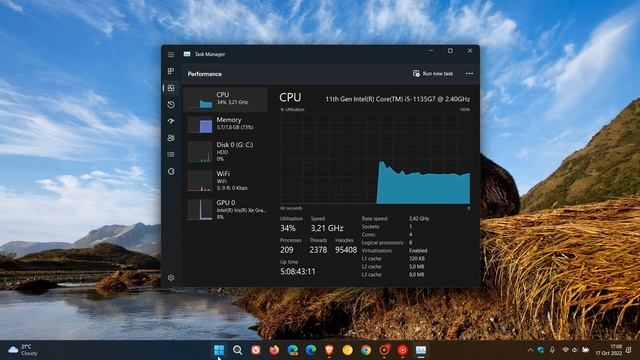Open the more options ellipsis menu
This screenshot has width=640, height=360.
click(x=469, y=73)
